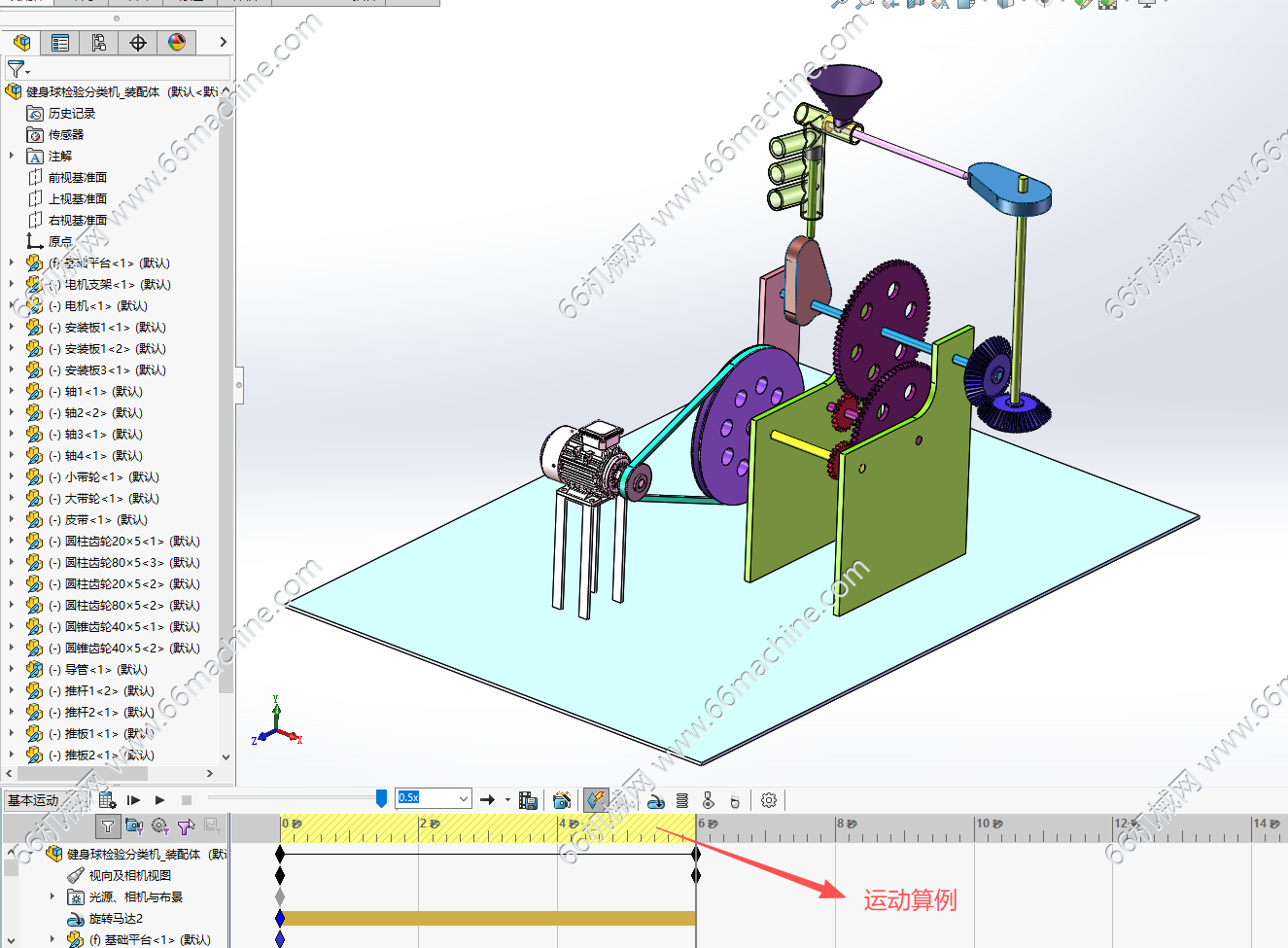This screenshot has width=1288, height=948.
Task: Toggle the Autokey button
Action: tap(596, 799)
